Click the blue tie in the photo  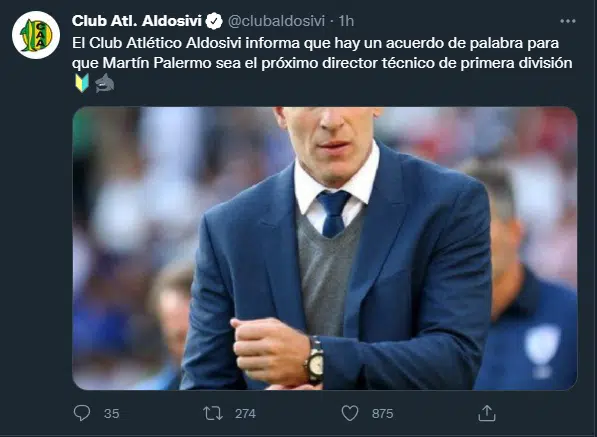coord(334,214)
